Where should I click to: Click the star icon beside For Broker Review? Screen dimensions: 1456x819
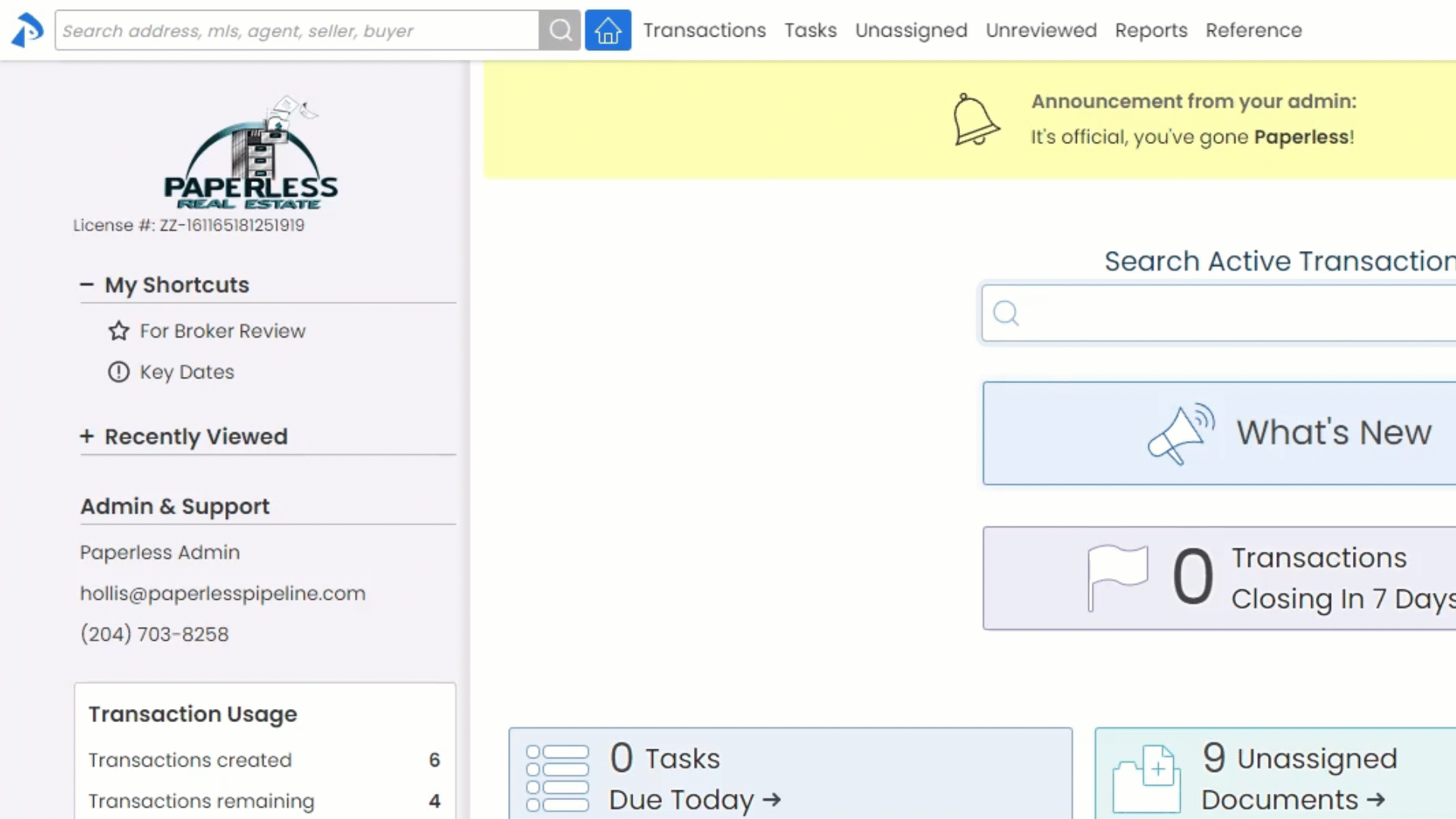(118, 331)
